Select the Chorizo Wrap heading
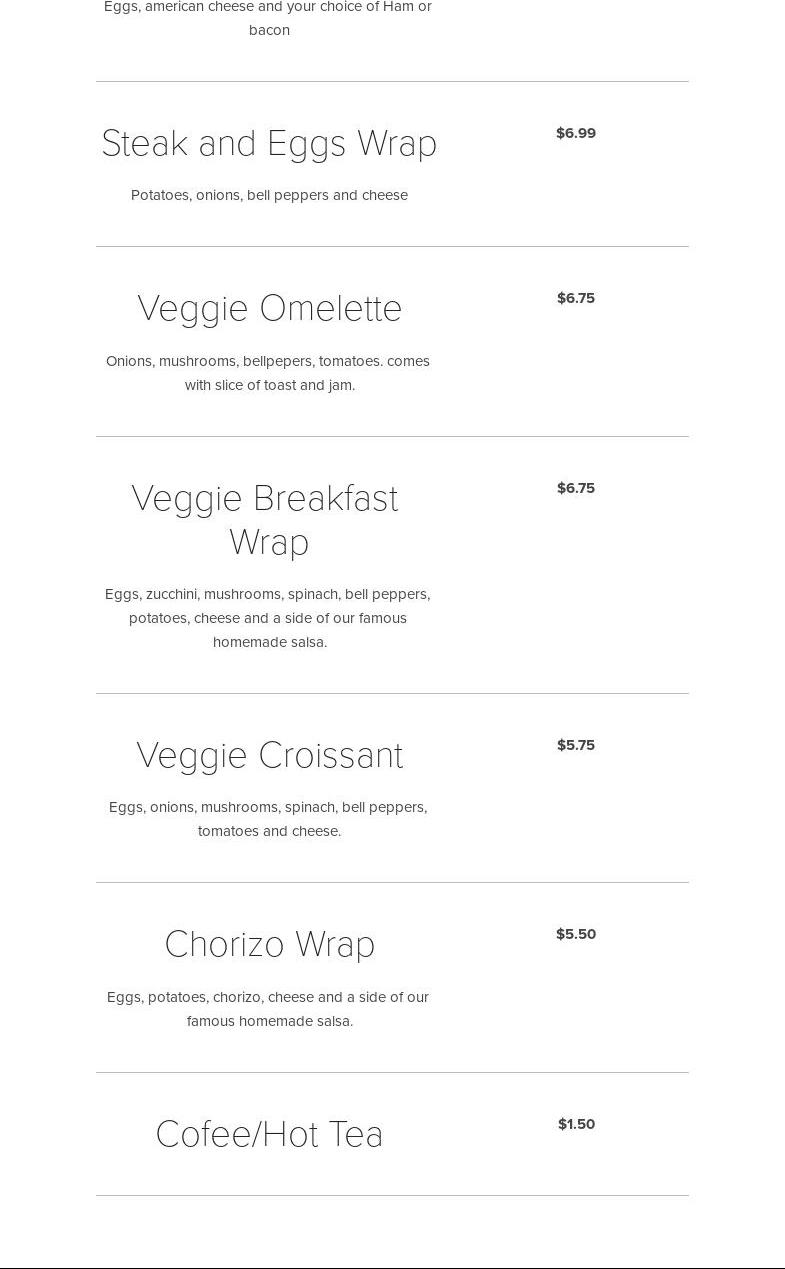The height and width of the screenshot is (1269, 785). [269, 945]
